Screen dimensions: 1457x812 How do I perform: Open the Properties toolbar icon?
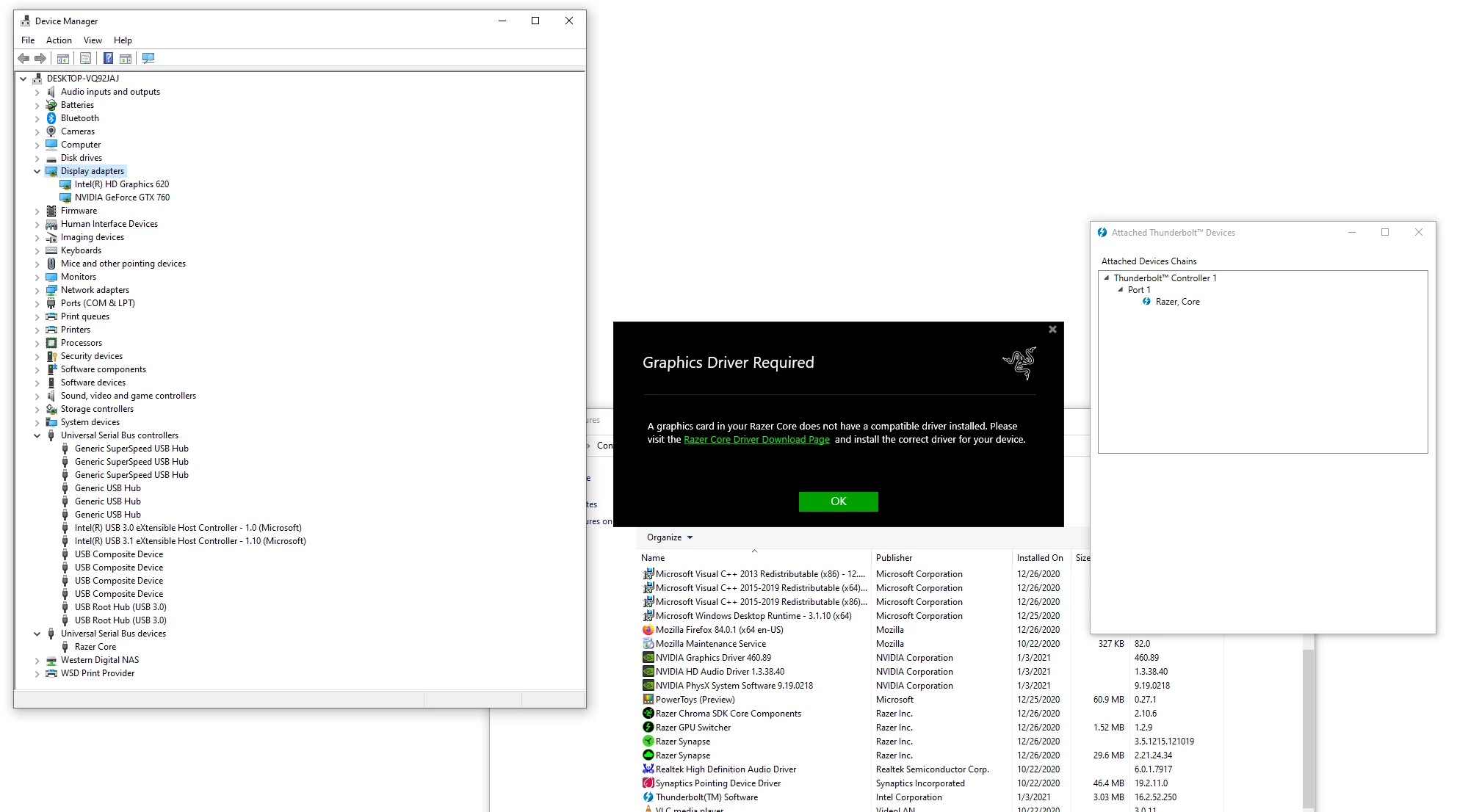click(85, 59)
